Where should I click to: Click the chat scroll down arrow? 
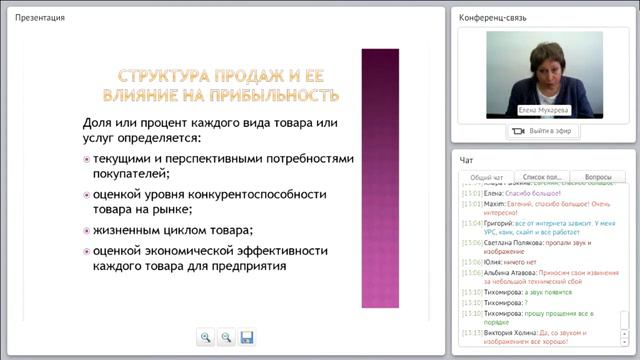(x=624, y=342)
